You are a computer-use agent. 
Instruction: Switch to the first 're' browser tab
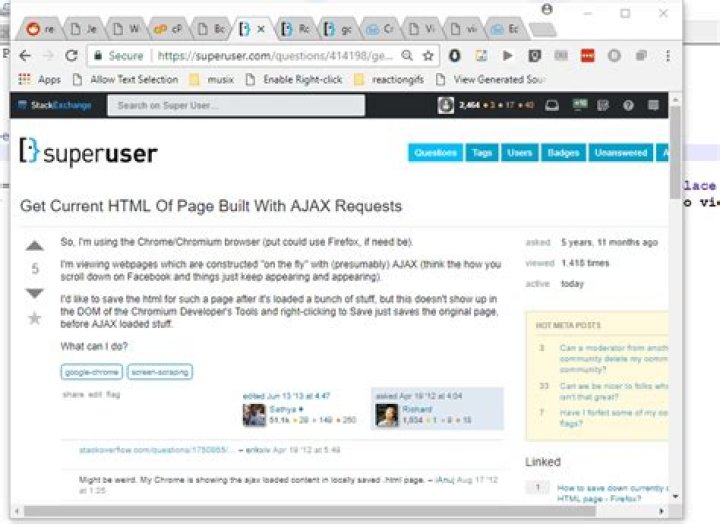(x=39, y=29)
